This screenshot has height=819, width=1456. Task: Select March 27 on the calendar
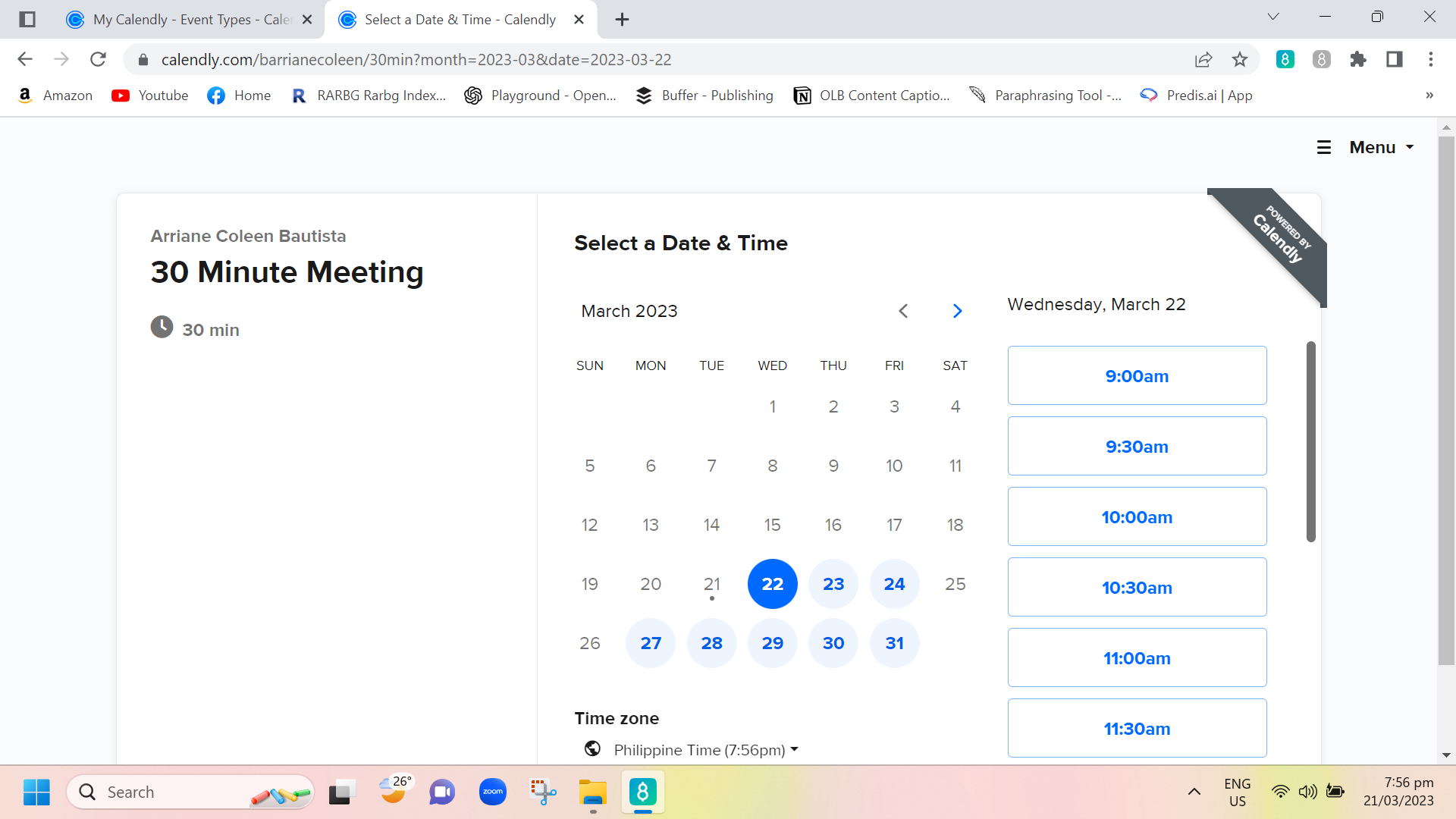(x=650, y=643)
